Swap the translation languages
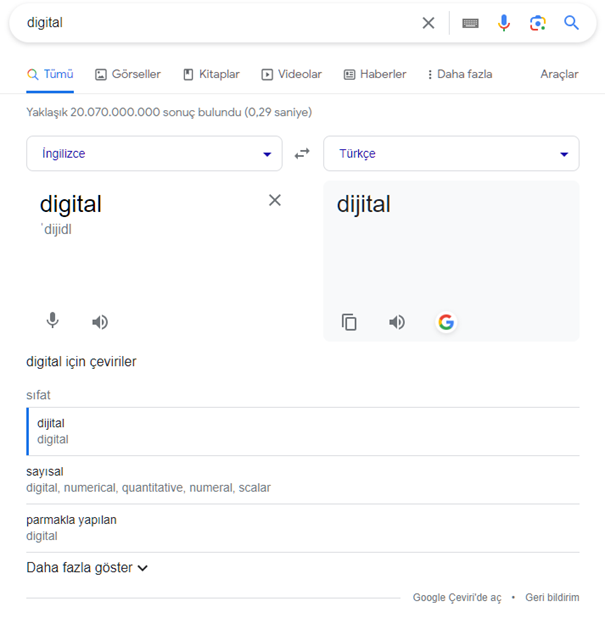Image resolution: width=605 pixels, height=618 pixels. point(302,153)
